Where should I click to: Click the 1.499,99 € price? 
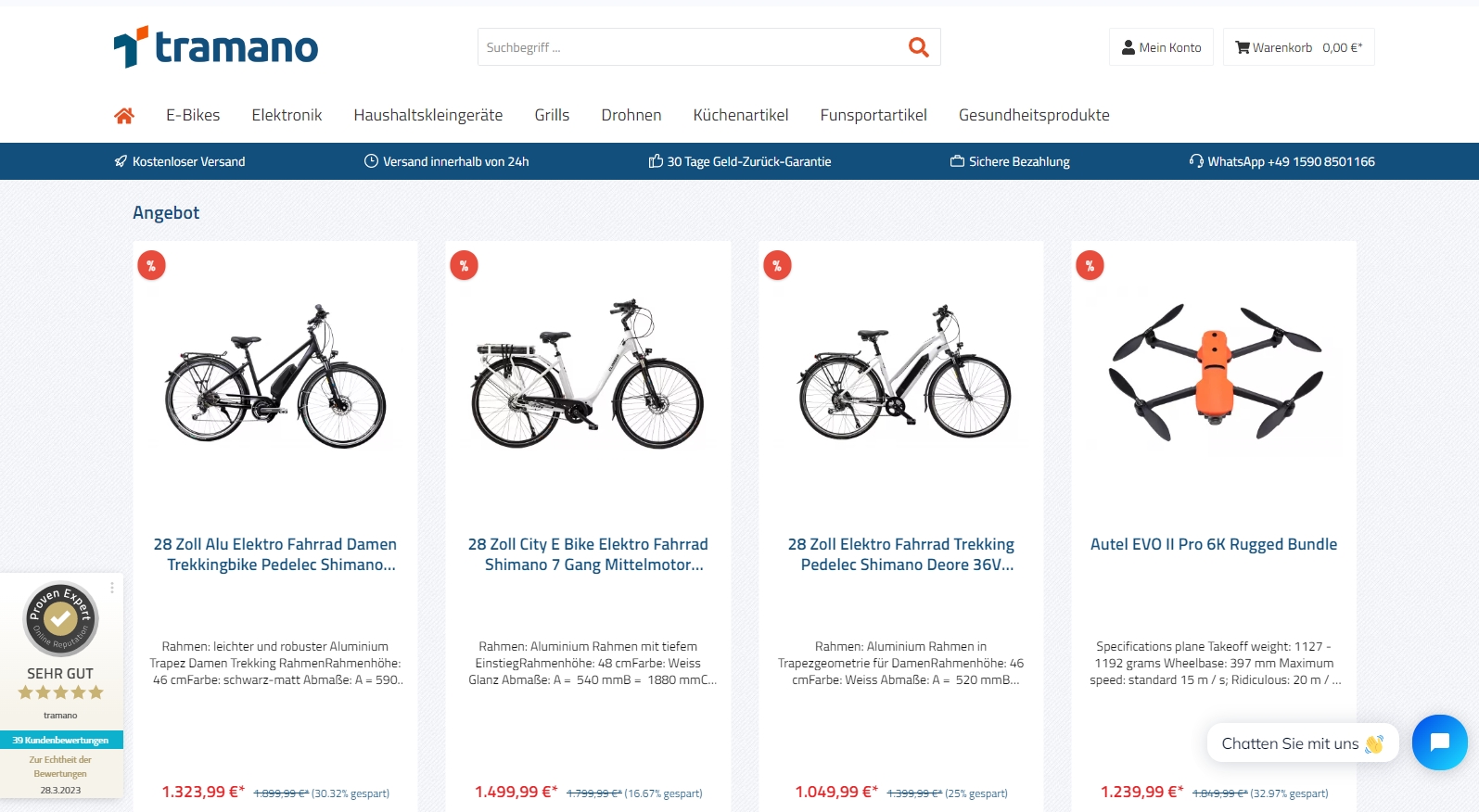pos(516,792)
